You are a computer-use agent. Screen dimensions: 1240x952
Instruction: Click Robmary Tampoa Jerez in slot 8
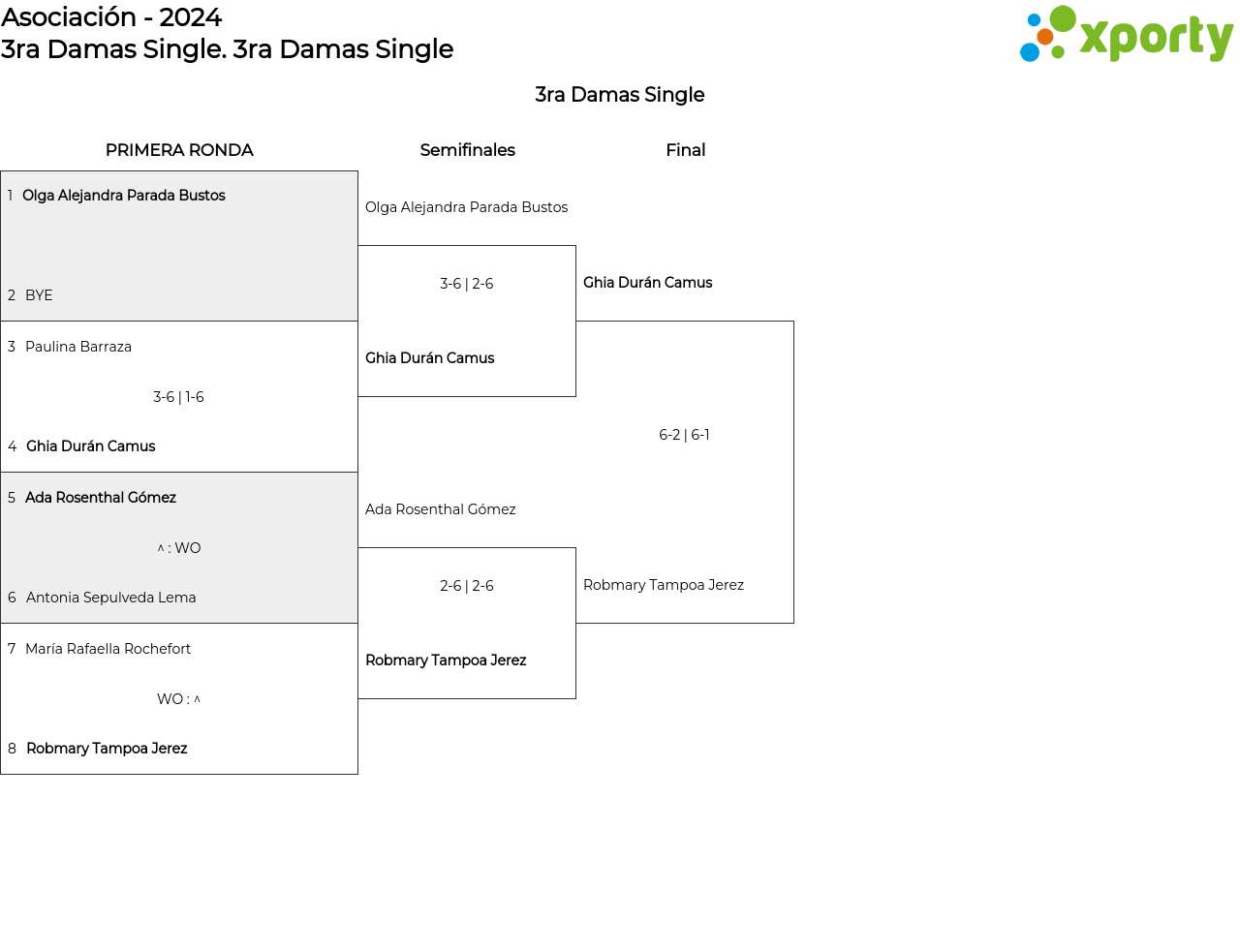click(107, 749)
